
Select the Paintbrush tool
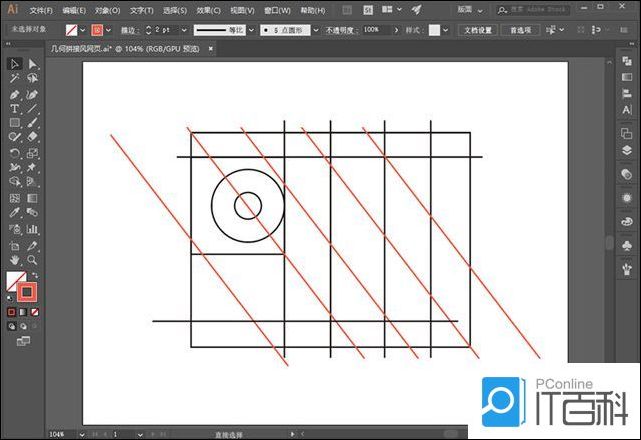[x=32, y=123]
